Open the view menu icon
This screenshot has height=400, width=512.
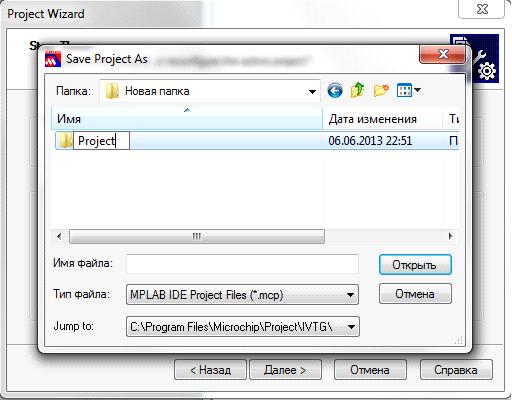(x=409, y=90)
